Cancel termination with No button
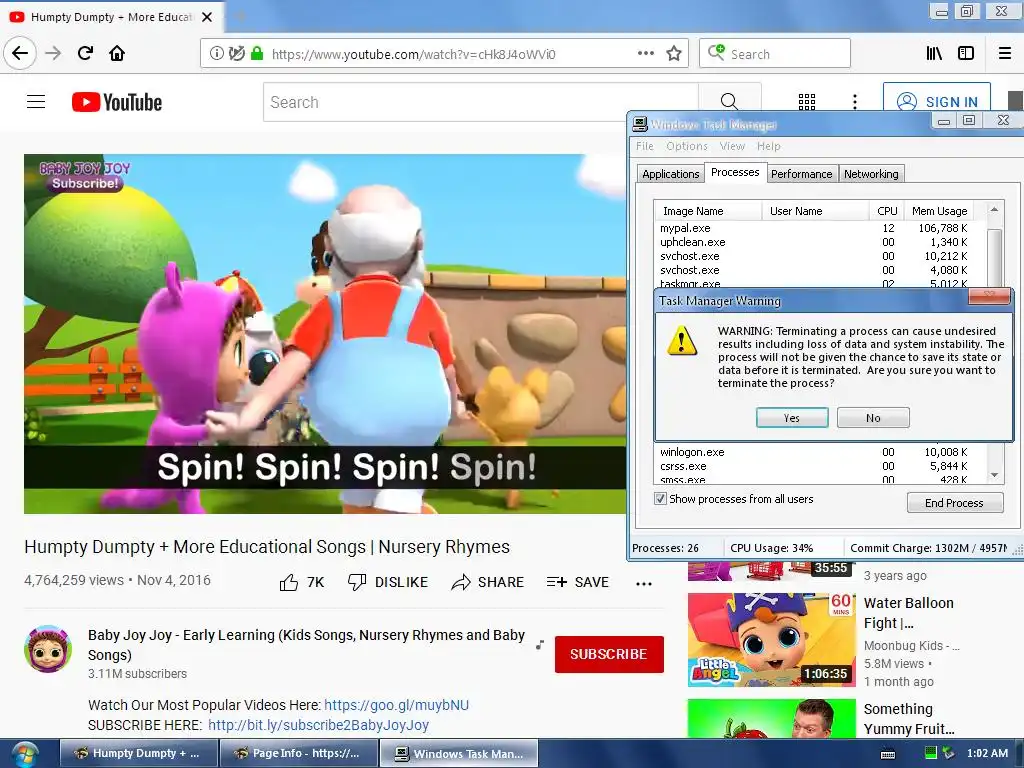This screenshot has height=768, width=1024. click(873, 418)
